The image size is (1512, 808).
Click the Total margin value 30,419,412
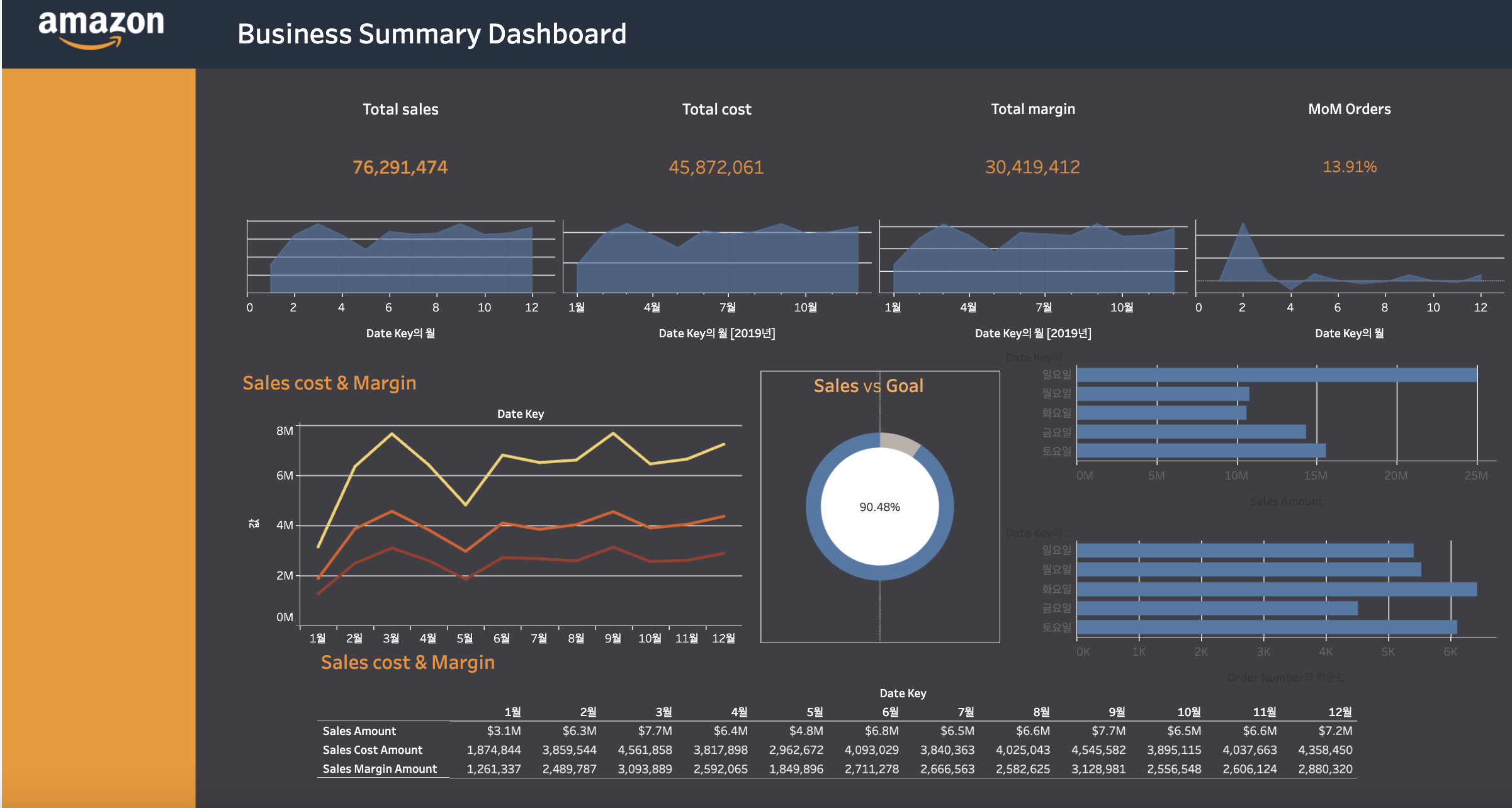[1032, 167]
